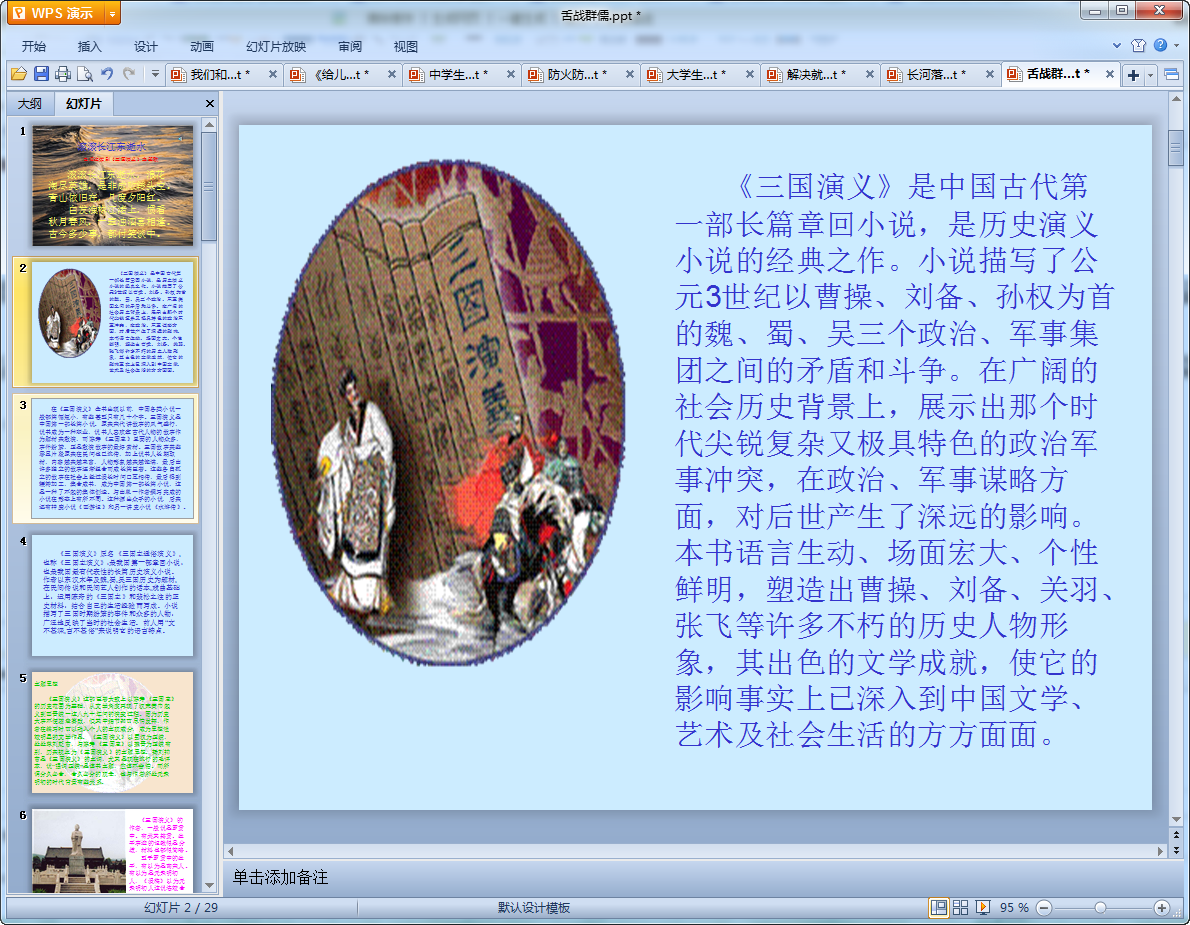Close the active 舌战群...t document tab
Viewport: 1190px width, 925px height.
pyautogui.click(x=1110, y=74)
